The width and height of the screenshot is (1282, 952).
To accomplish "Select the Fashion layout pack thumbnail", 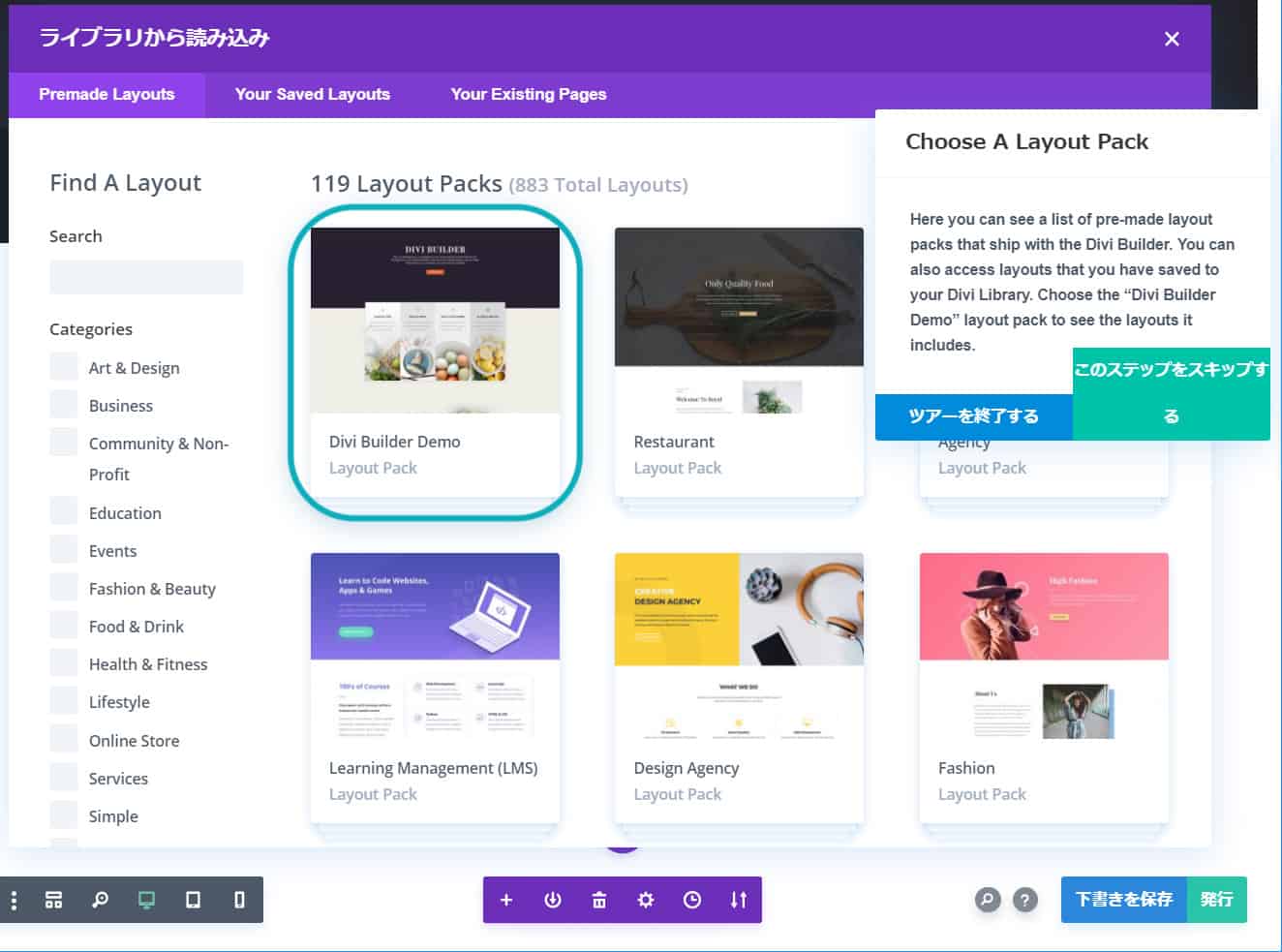I will point(1044,646).
